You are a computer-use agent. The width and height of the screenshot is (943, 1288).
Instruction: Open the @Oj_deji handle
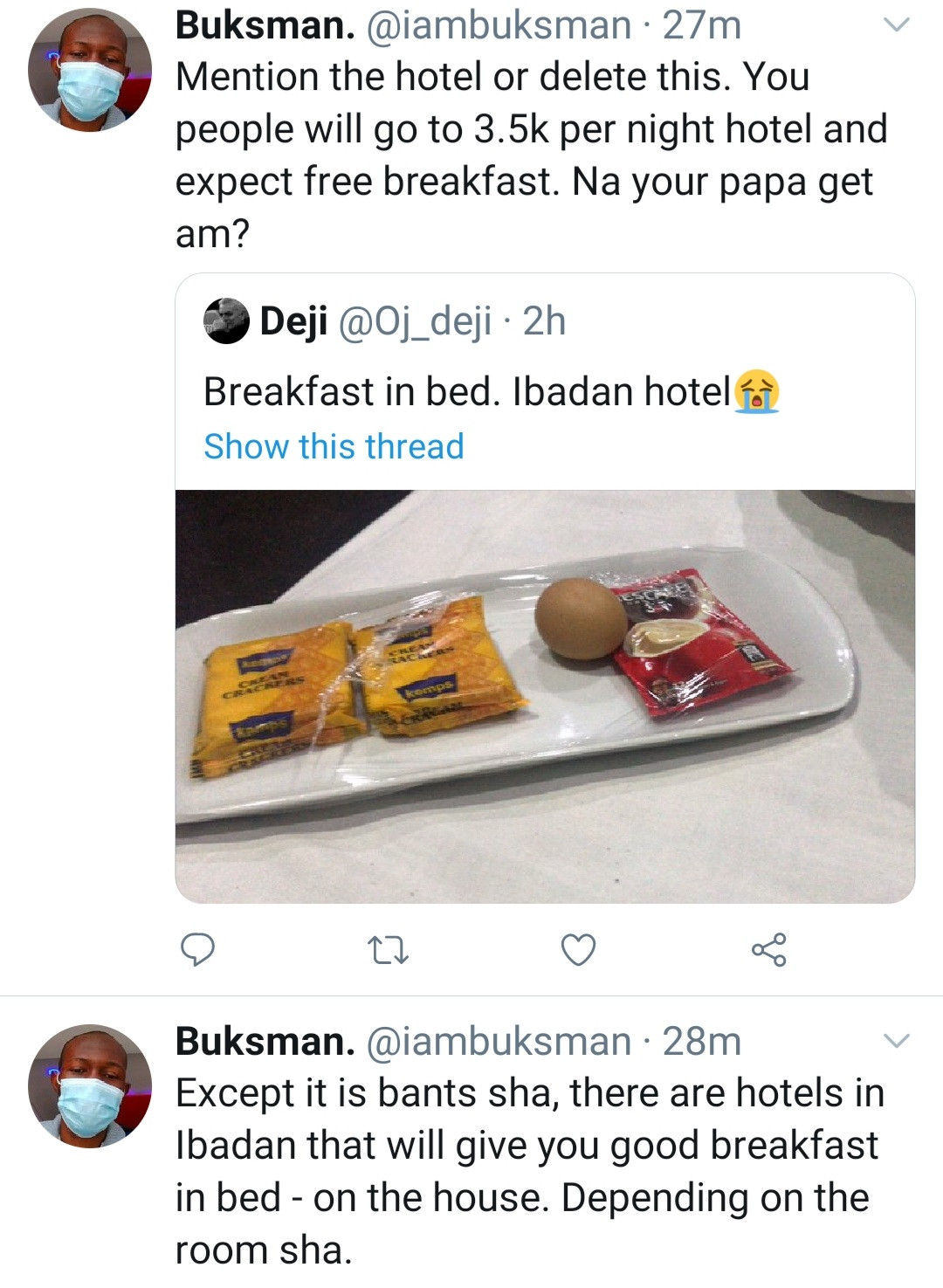[414, 321]
